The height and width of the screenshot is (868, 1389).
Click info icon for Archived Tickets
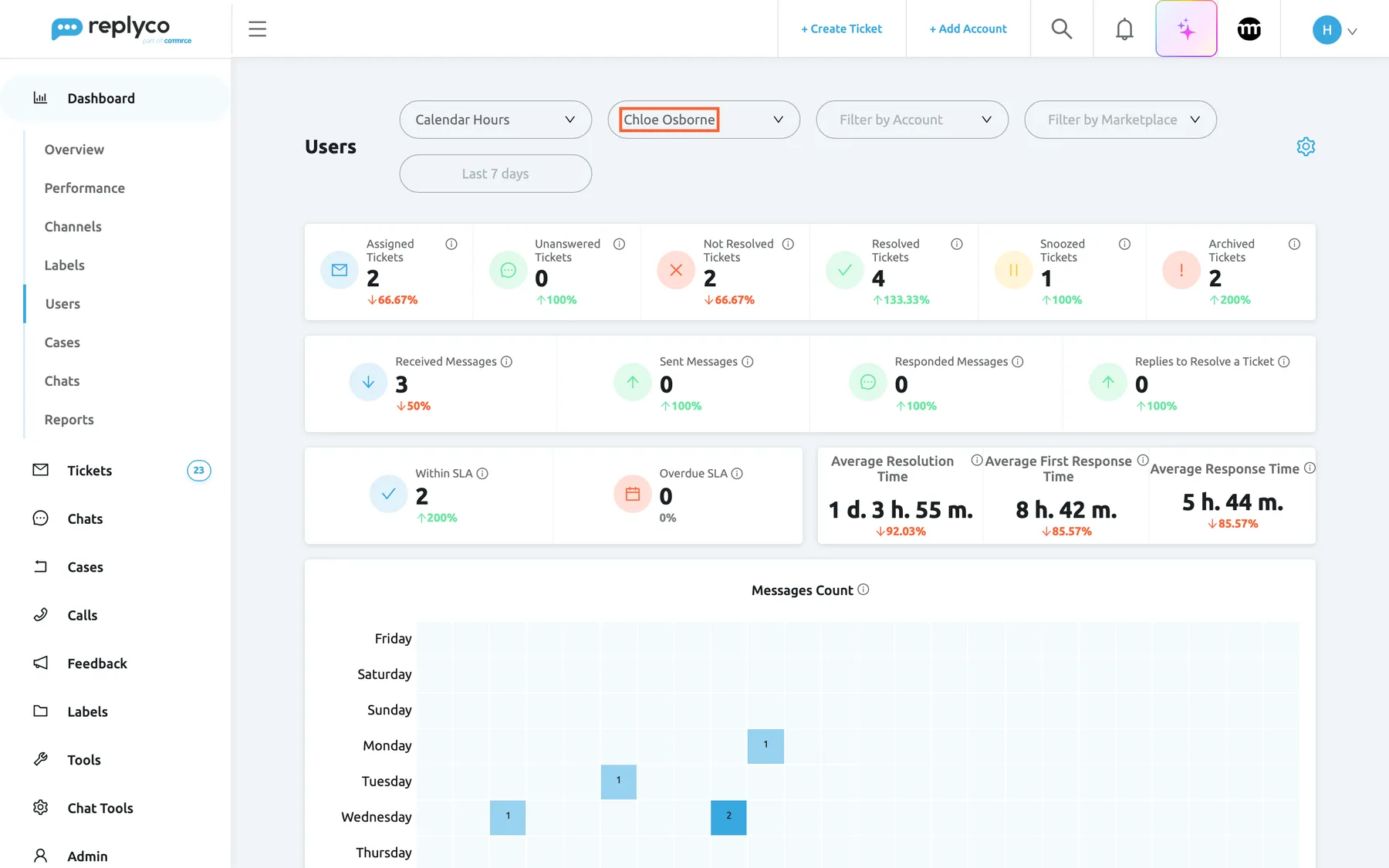click(x=1294, y=244)
